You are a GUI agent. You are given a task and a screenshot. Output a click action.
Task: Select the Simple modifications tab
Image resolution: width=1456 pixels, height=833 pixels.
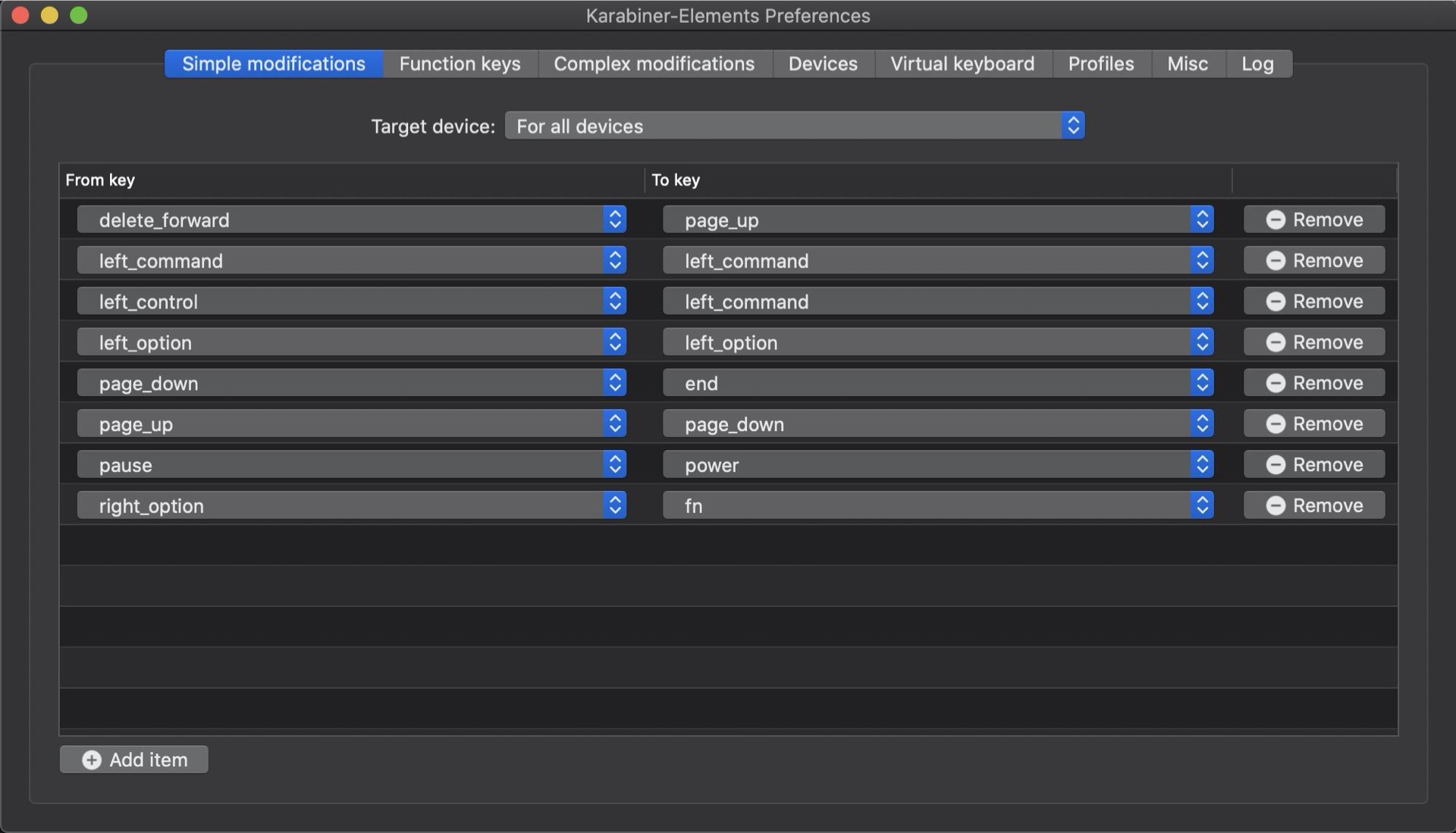(x=274, y=64)
